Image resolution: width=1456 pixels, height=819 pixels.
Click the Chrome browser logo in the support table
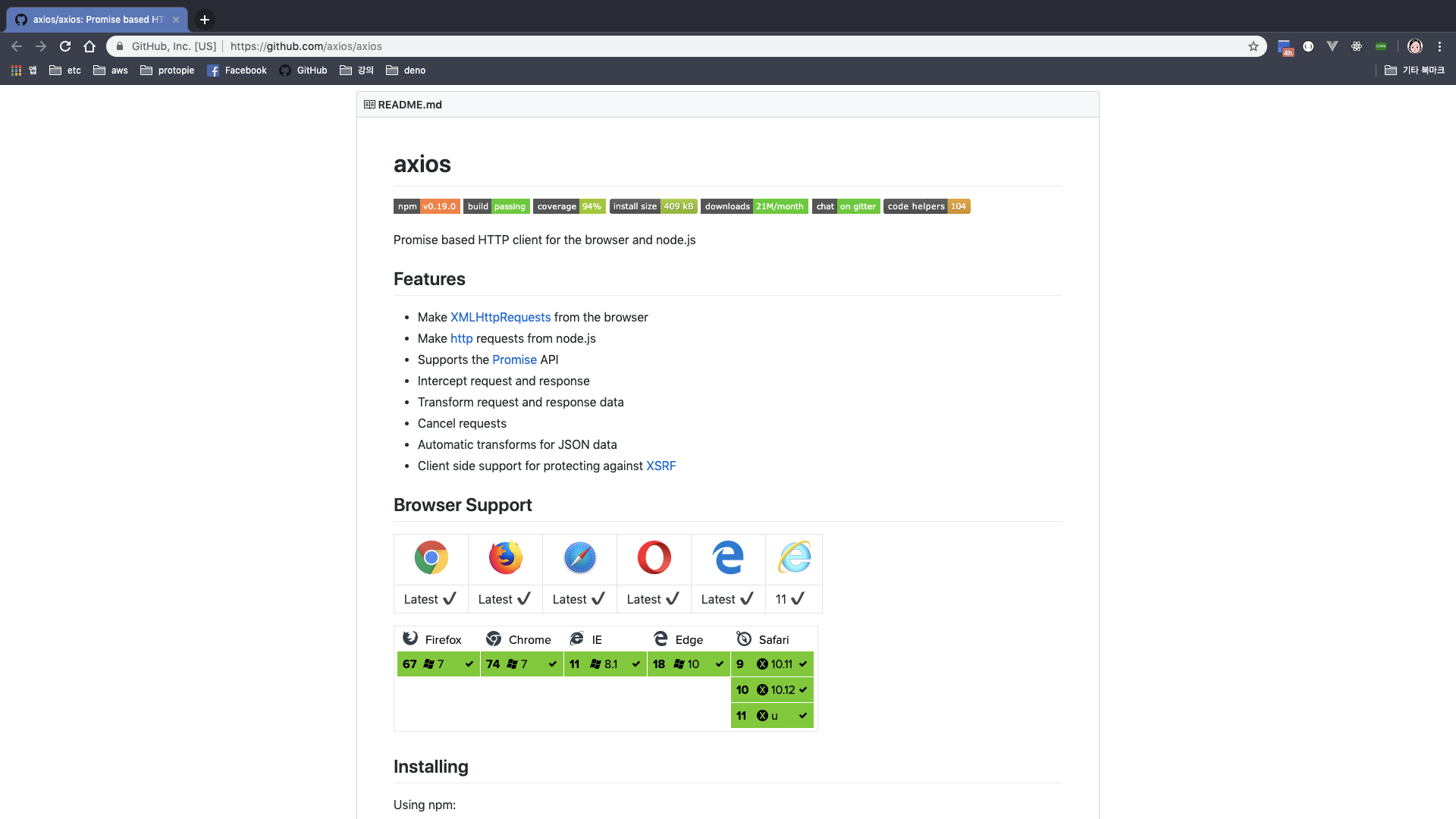[431, 557]
